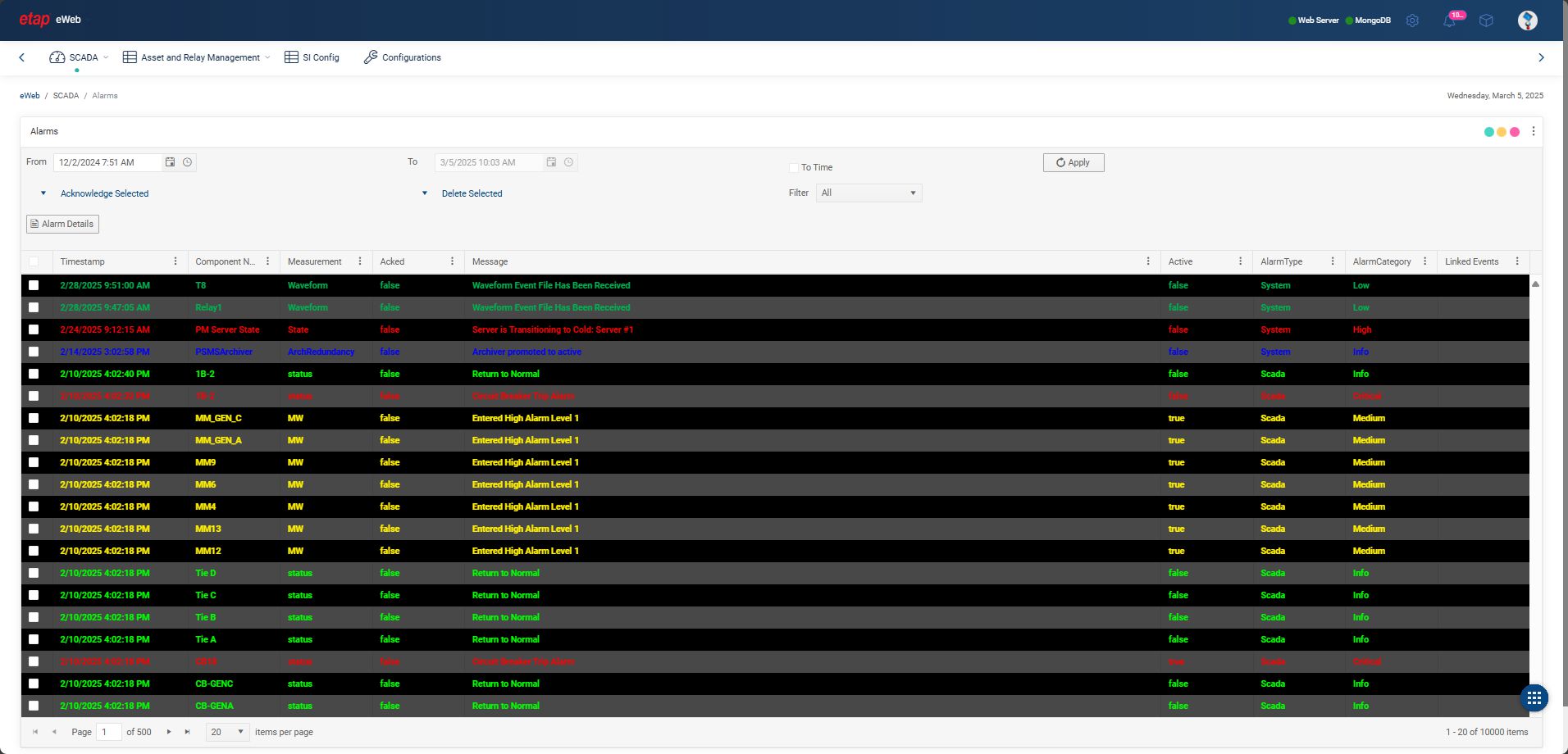Go to next page of alarms
Screen dimensions: 1568x754
point(169,732)
